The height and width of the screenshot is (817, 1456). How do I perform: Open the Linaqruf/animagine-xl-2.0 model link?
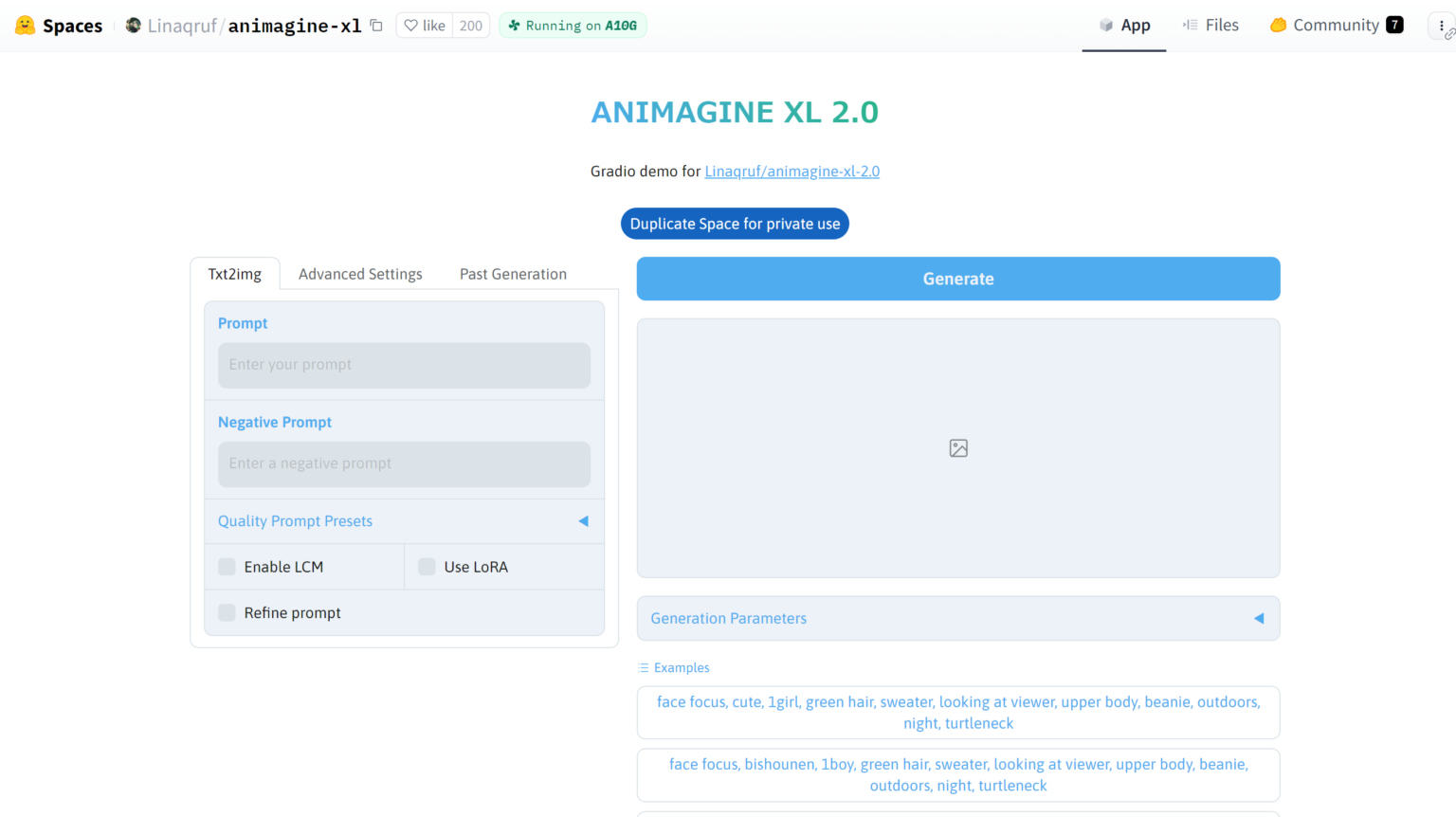[792, 171]
